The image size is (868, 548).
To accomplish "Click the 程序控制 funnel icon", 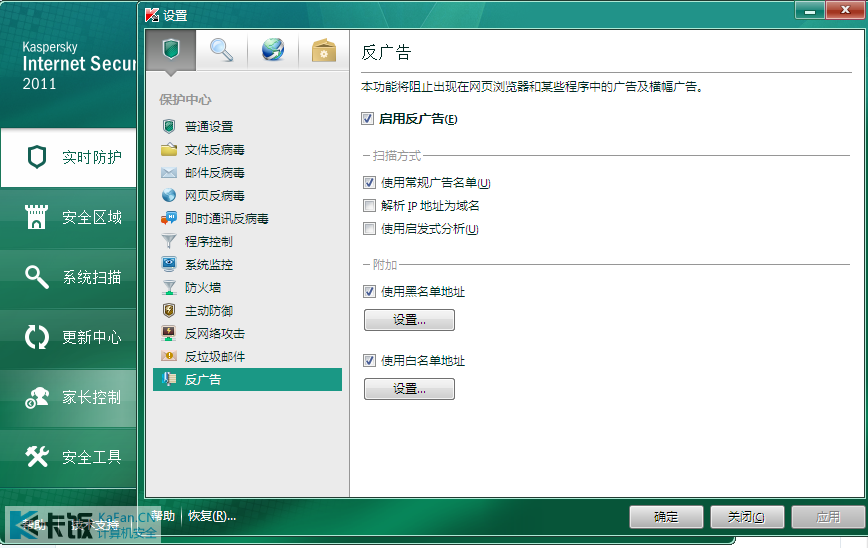I will point(169,241).
